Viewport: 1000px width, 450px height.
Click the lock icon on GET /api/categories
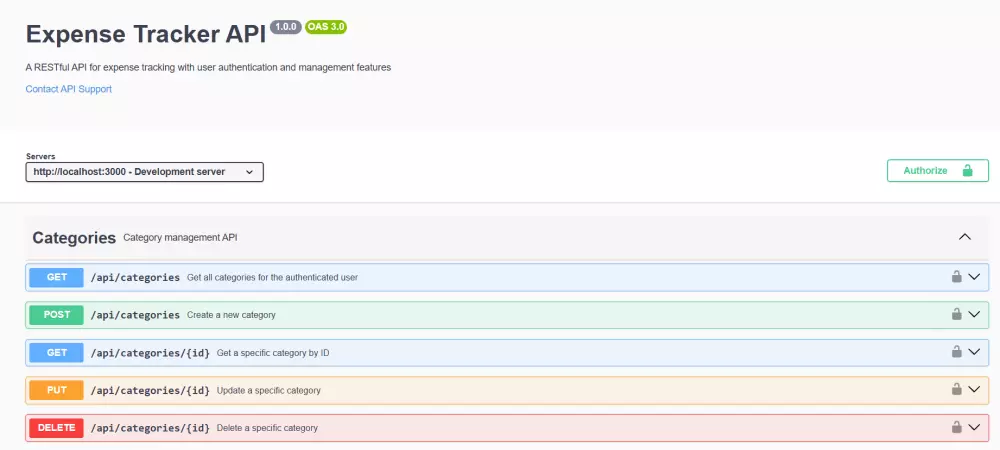coord(956,277)
